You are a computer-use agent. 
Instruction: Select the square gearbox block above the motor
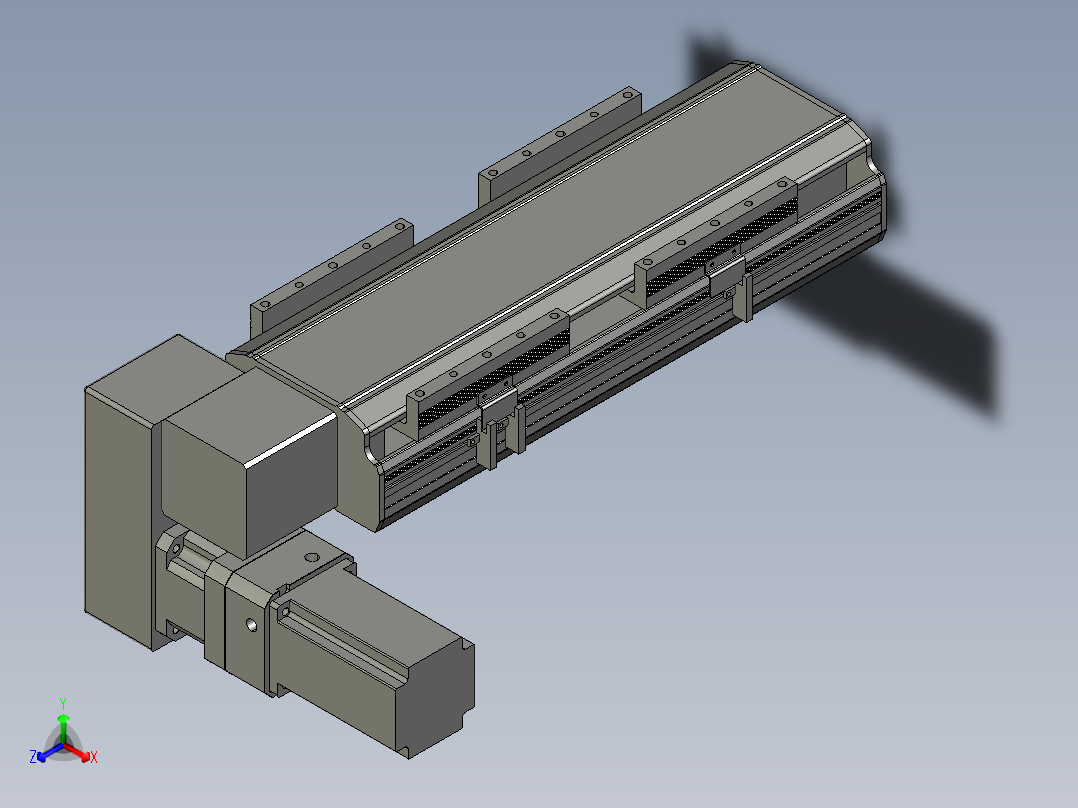point(249,461)
